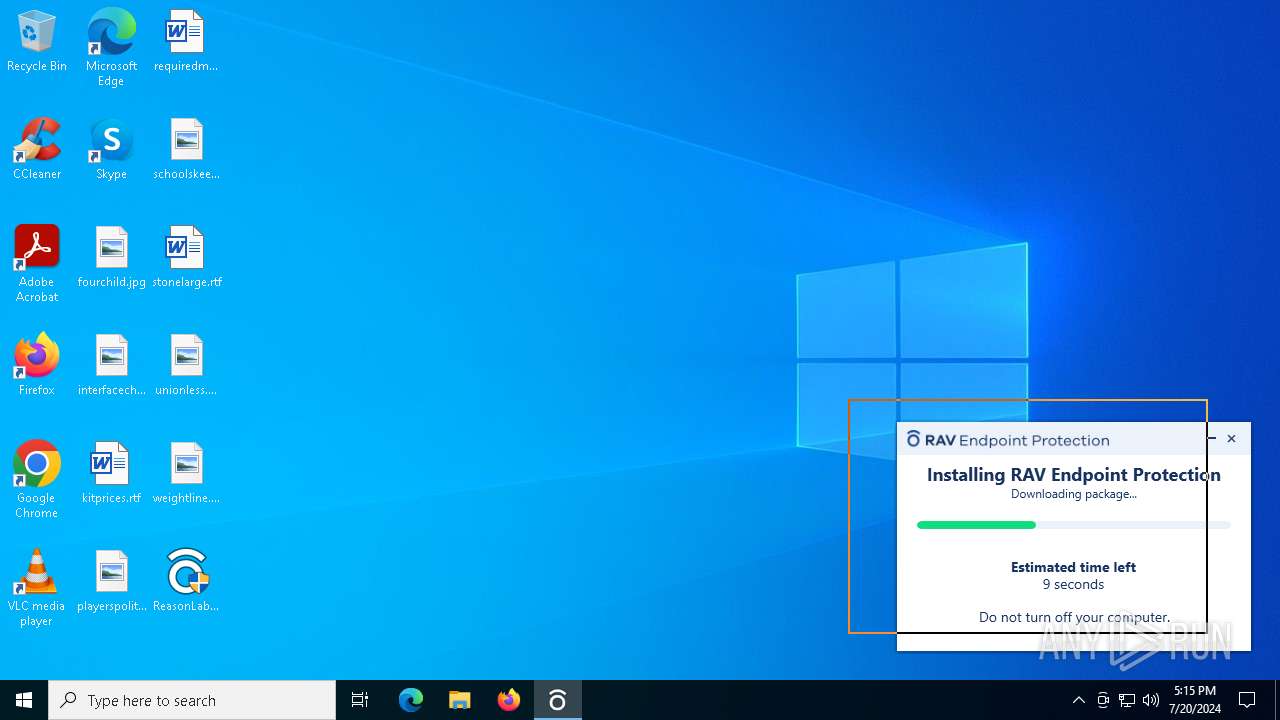Open the Windows Start menu

[x=24, y=700]
